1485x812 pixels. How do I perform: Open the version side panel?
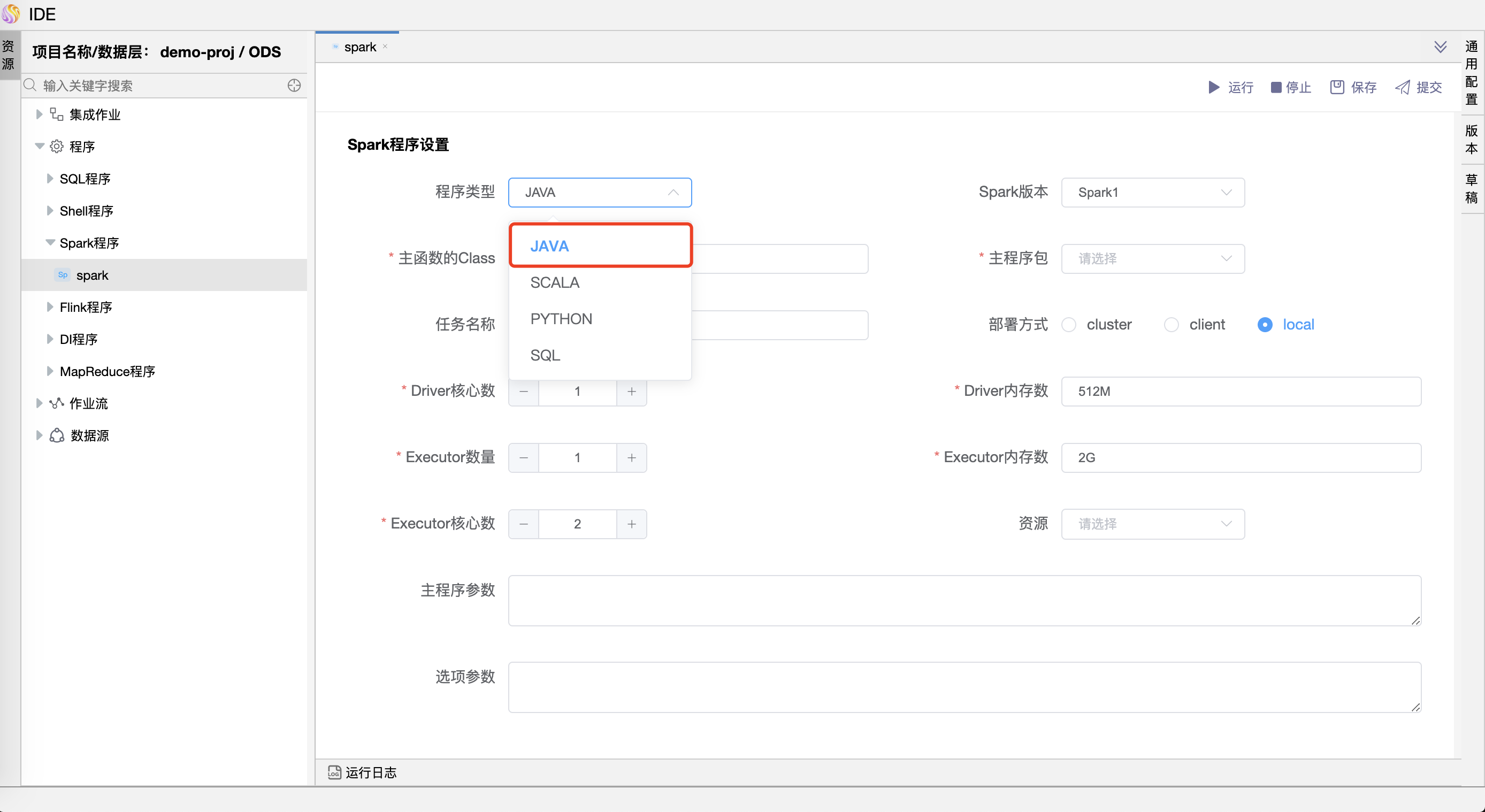[x=1471, y=139]
